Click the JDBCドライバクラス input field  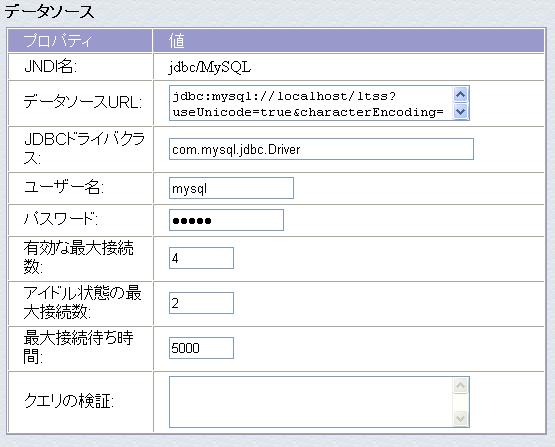tap(321, 149)
